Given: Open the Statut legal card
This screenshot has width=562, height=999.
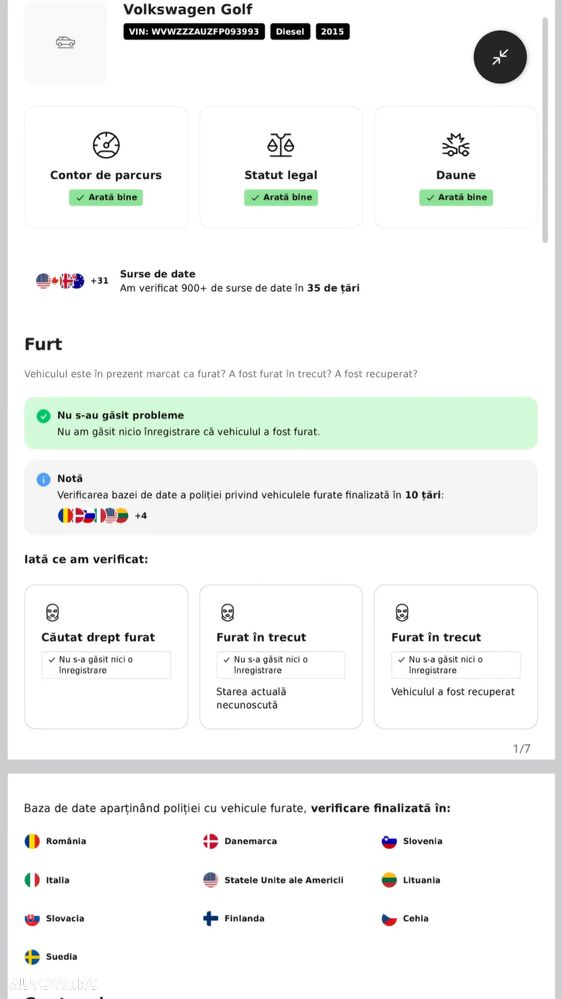Looking at the screenshot, I should (280, 167).
